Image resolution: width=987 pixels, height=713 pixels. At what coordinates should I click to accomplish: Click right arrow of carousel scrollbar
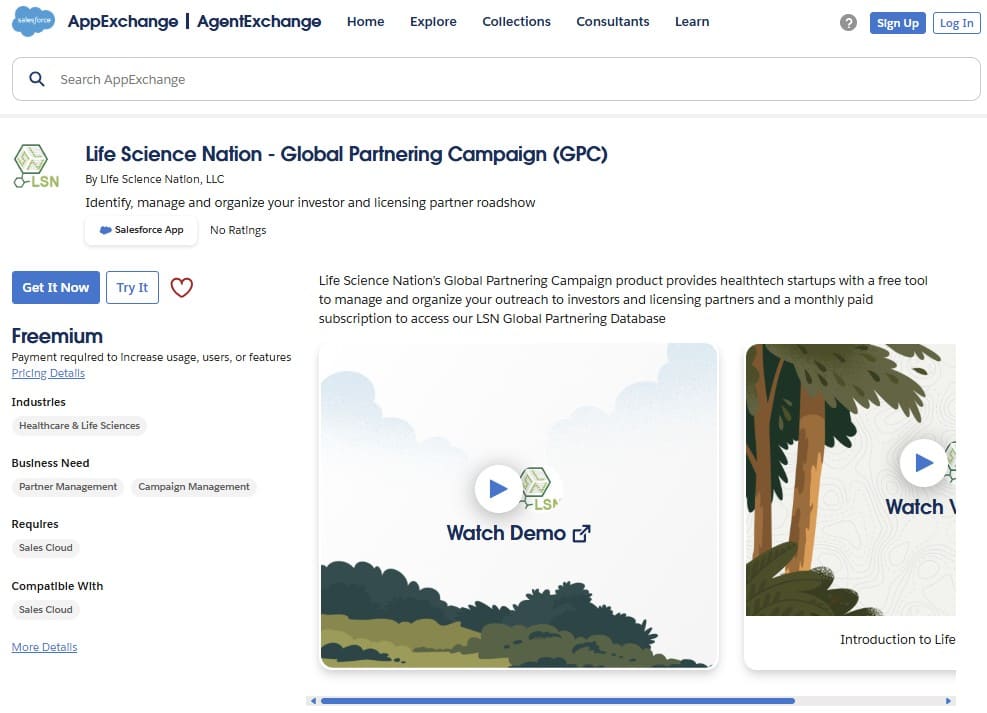[x=948, y=700]
